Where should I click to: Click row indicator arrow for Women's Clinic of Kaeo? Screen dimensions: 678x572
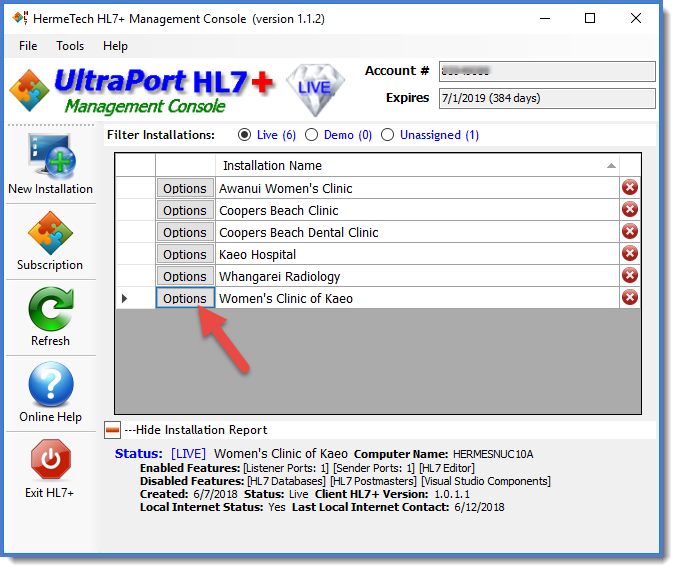coord(125,298)
